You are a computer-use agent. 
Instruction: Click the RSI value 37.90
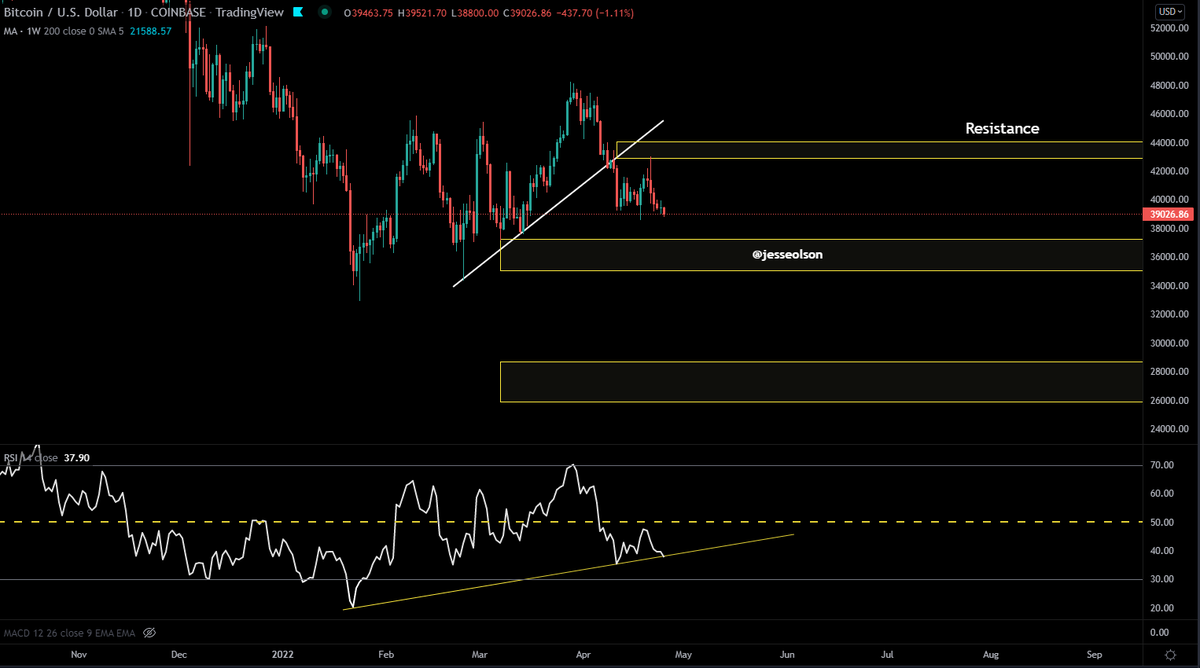(76, 458)
